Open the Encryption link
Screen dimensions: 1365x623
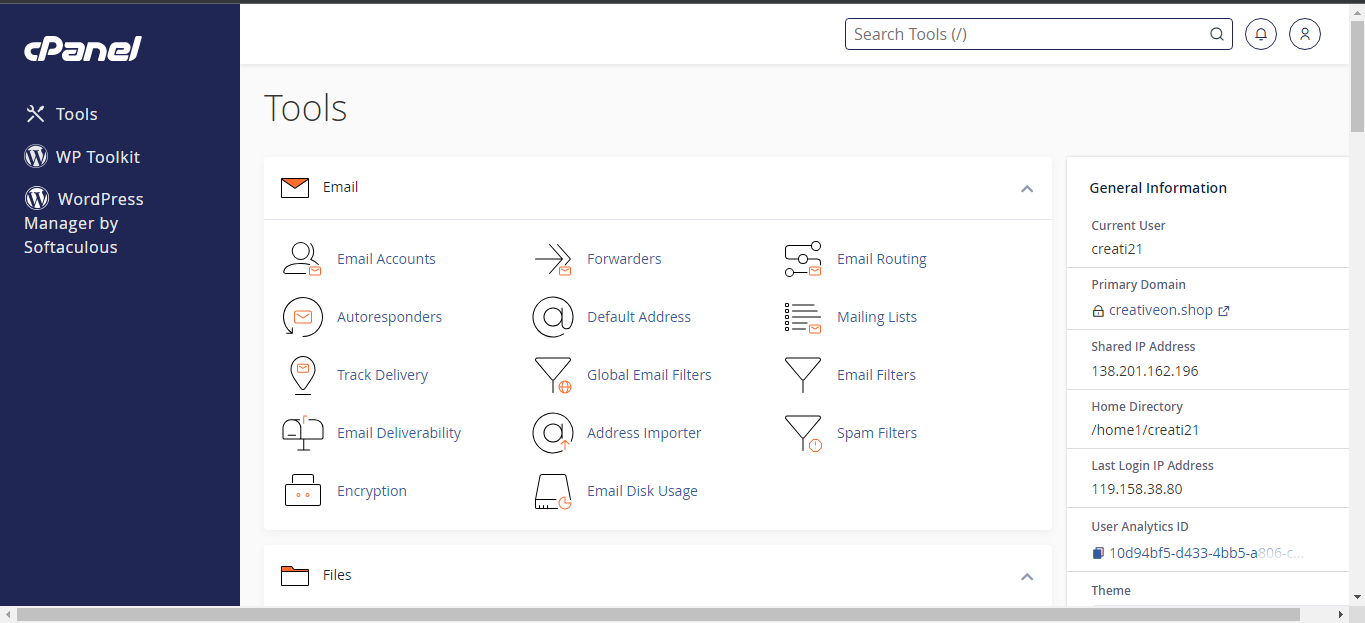tap(372, 491)
